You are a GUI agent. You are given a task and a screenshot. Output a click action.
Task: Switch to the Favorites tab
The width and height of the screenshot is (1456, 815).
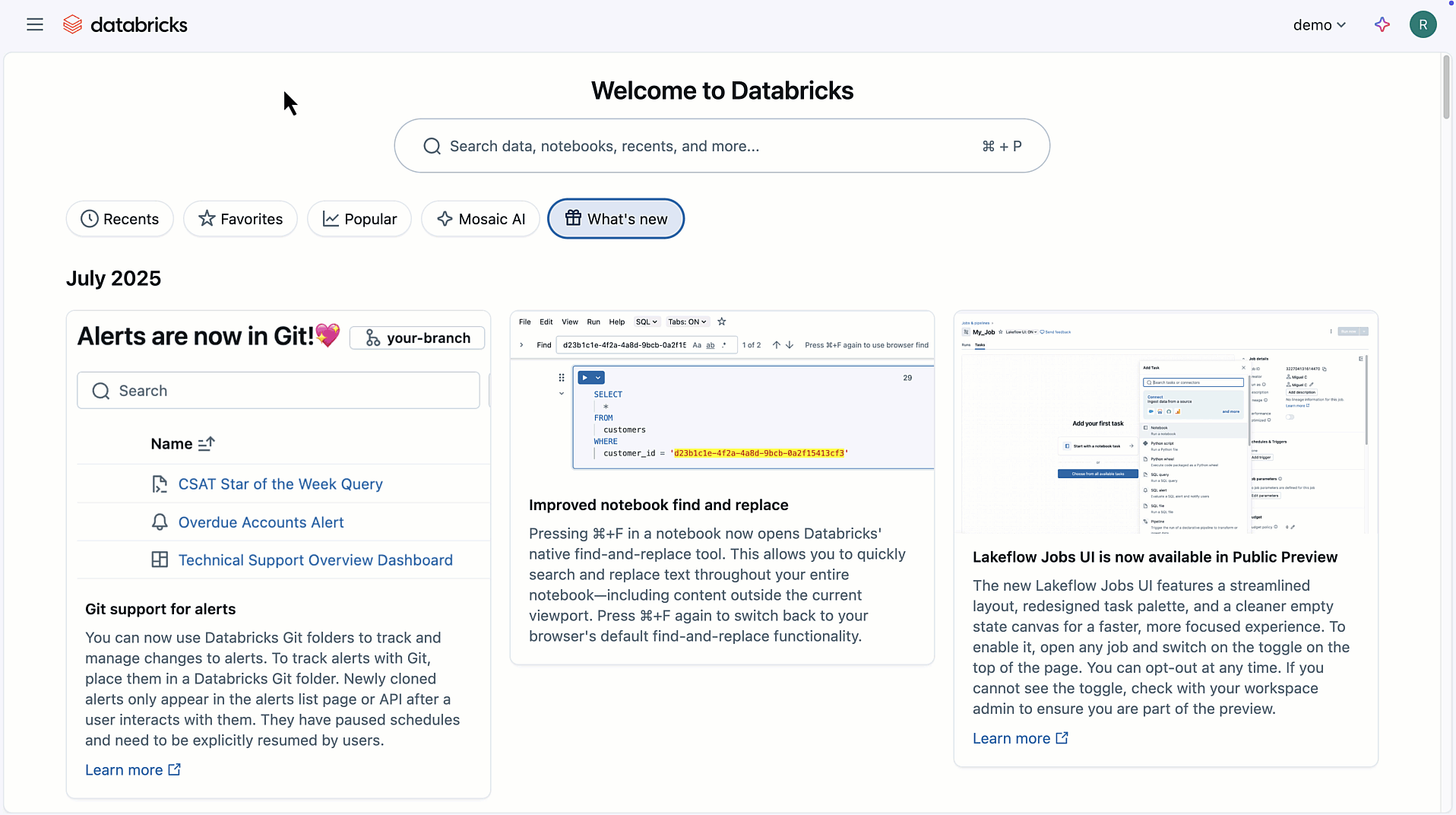(x=240, y=219)
